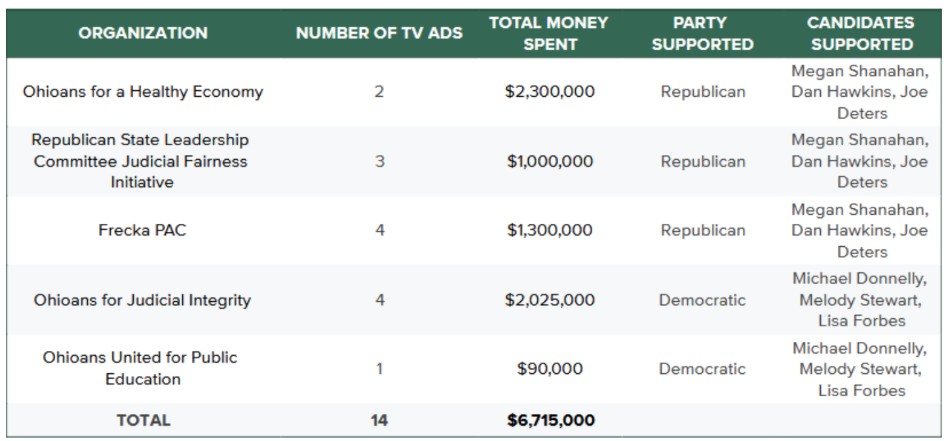Select the TOTAL MONEY SPENT column header

tap(549, 33)
